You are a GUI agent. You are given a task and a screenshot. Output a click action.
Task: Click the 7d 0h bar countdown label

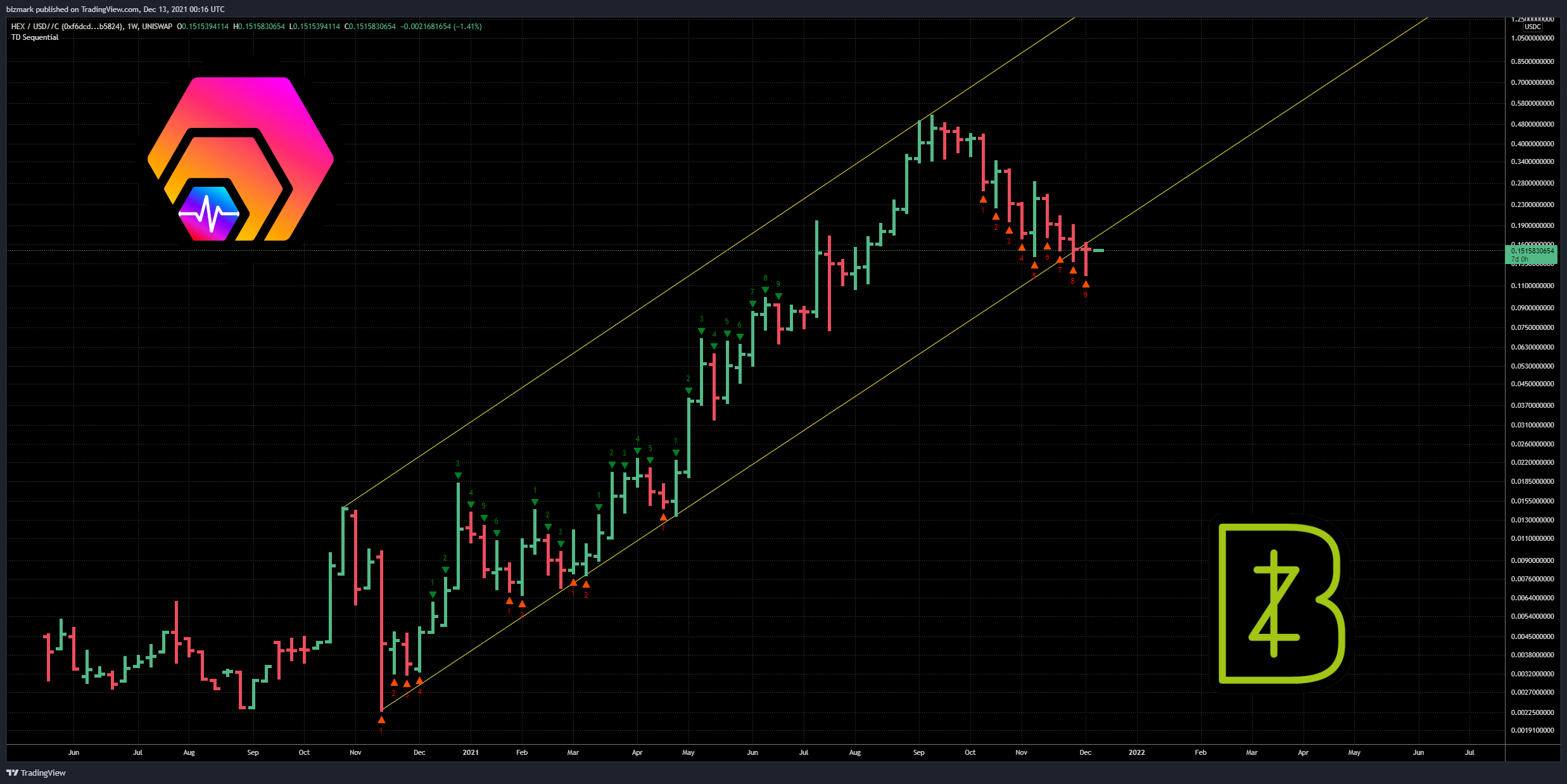click(x=1519, y=259)
